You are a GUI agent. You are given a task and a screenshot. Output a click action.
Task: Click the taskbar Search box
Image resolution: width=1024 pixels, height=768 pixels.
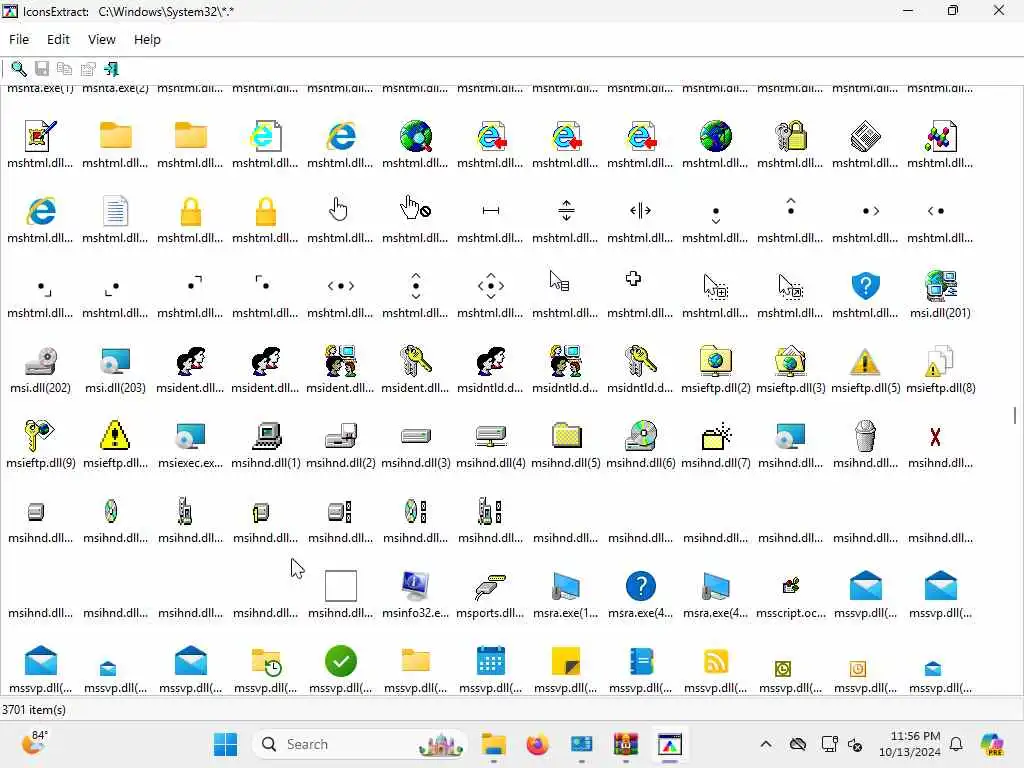click(x=360, y=744)
